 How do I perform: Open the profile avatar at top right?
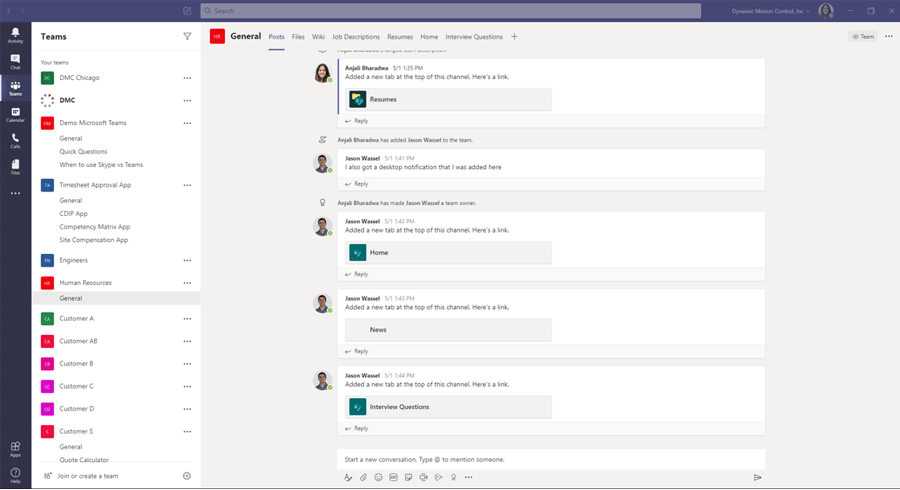click(826, 11)
